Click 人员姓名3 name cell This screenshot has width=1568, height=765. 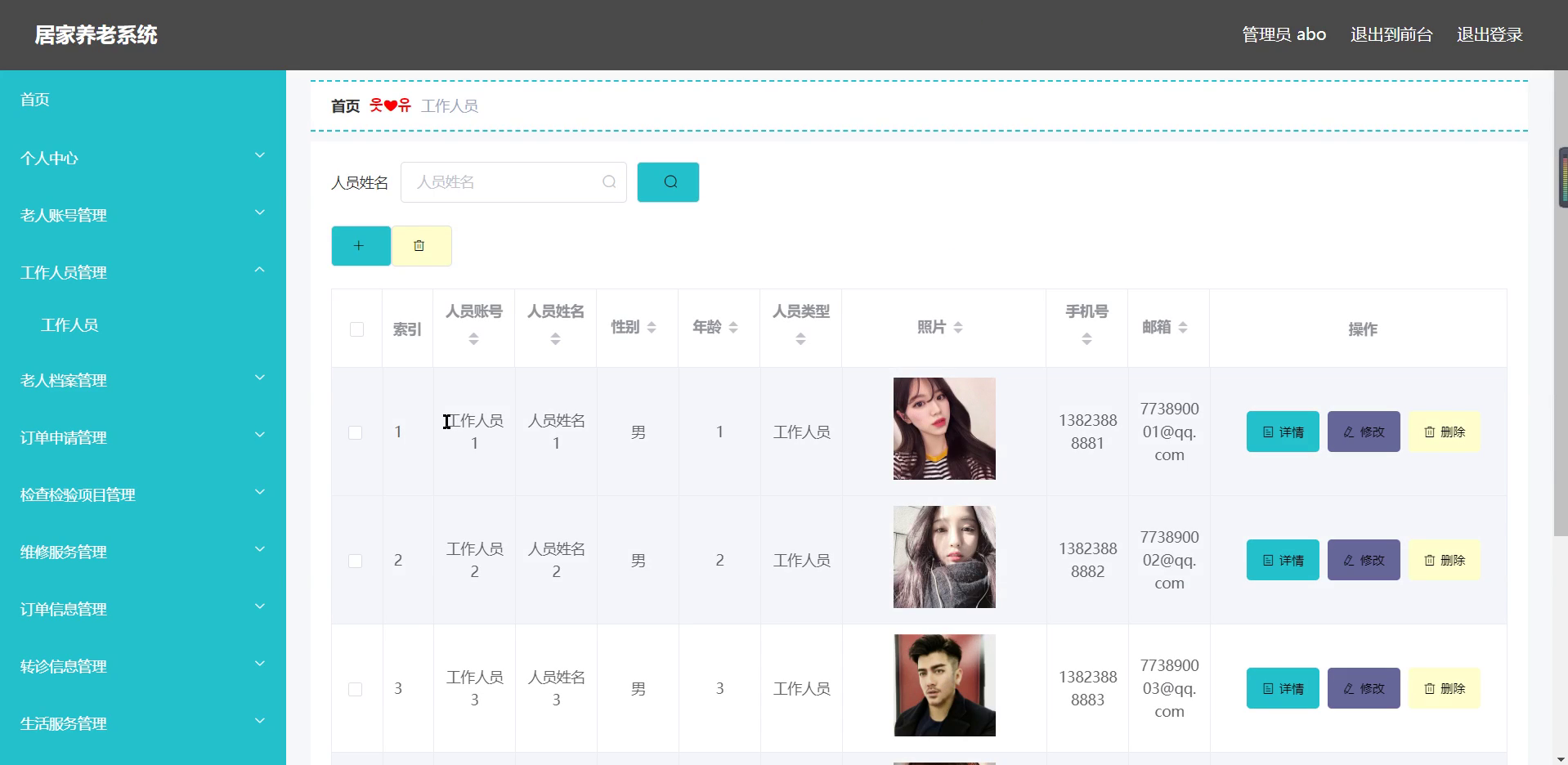coord(556,688)
